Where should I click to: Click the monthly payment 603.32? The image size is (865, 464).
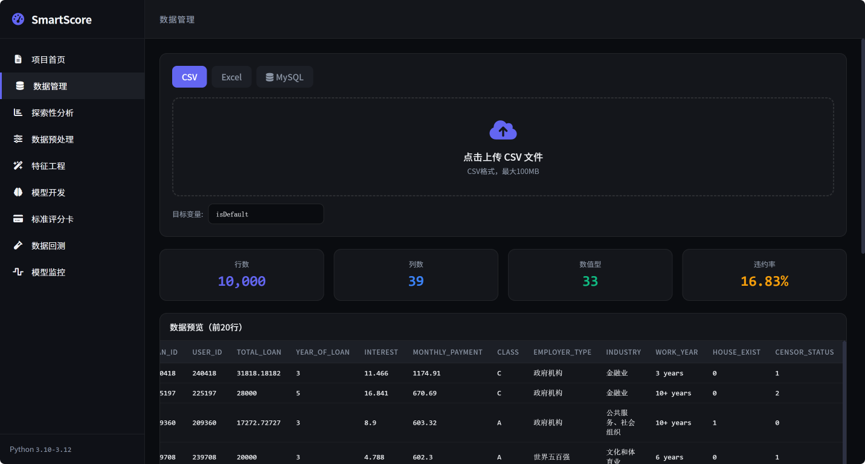[424, 423]
